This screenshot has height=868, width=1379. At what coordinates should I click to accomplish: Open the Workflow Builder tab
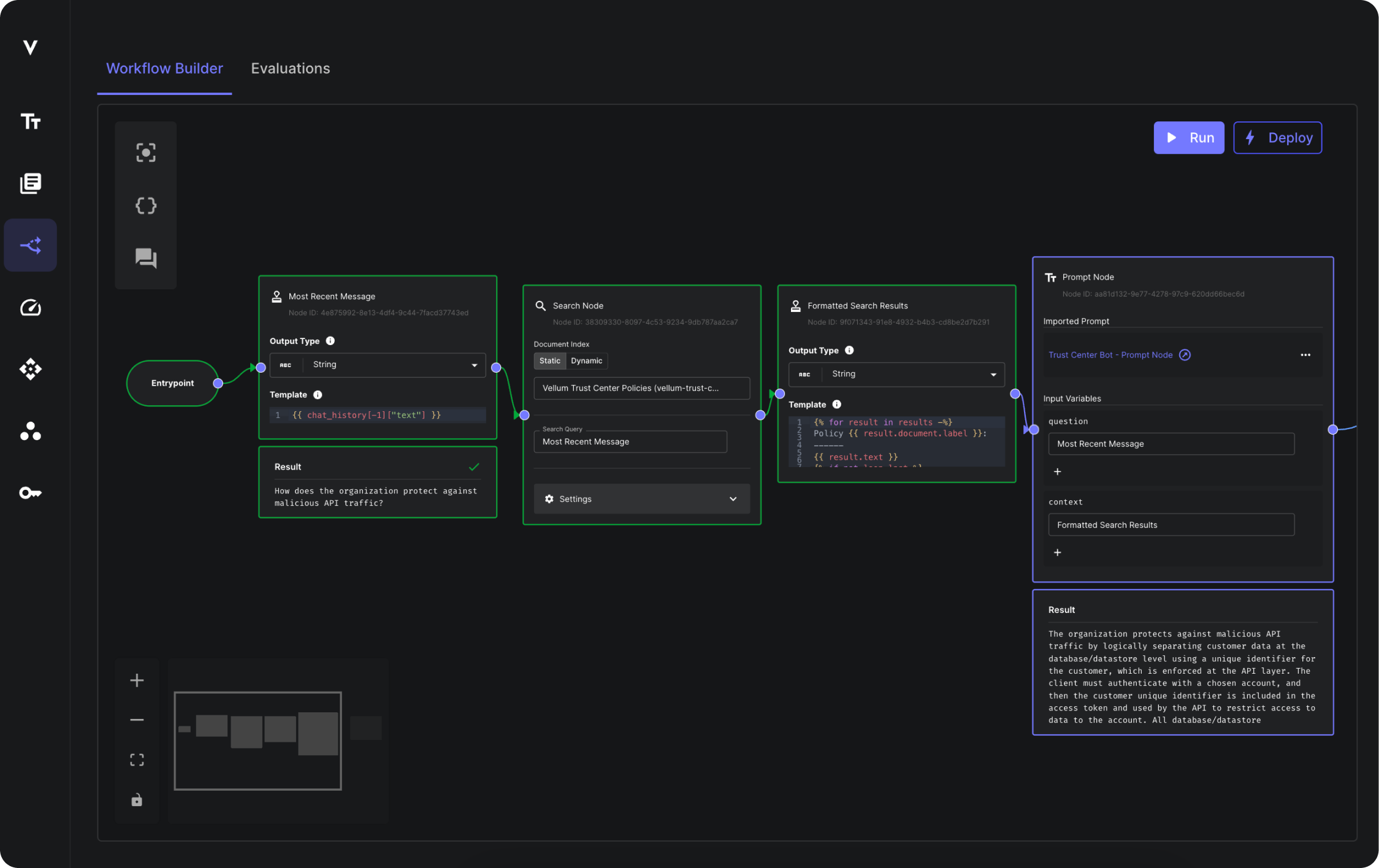(x=164, y=68)
